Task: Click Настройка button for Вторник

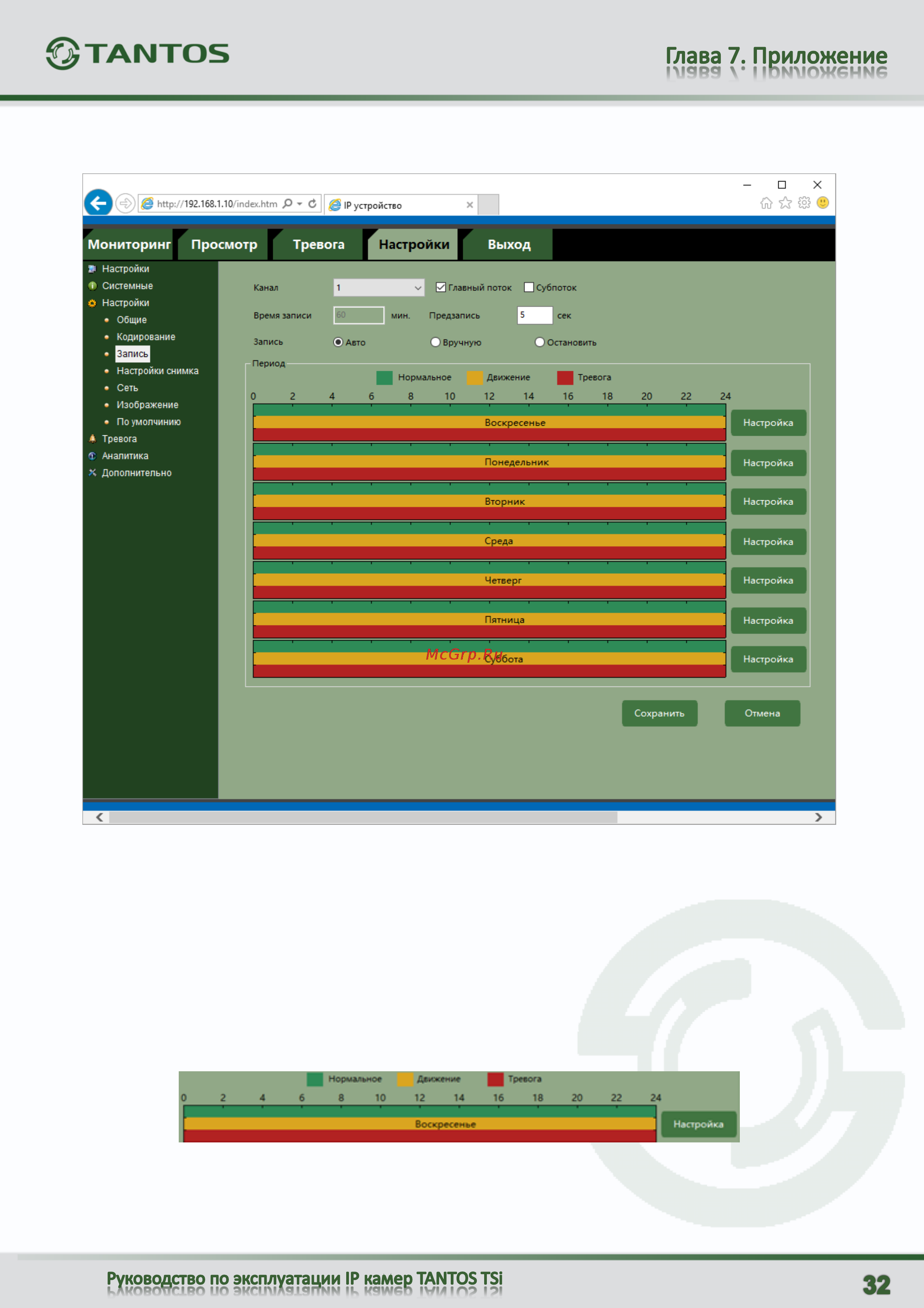Action: tap(768, 501)
